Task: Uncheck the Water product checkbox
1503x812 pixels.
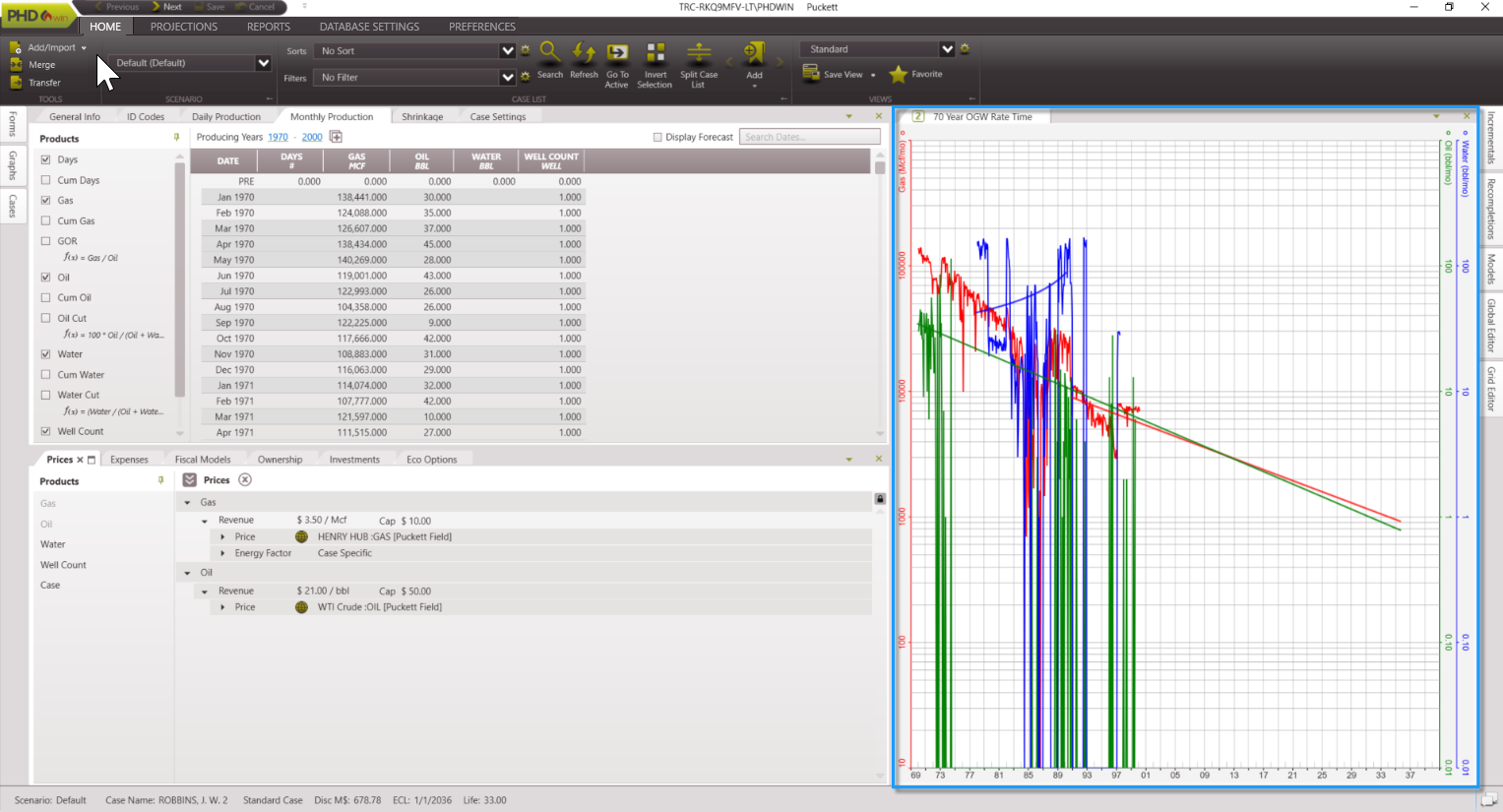Action: point(46,354)
